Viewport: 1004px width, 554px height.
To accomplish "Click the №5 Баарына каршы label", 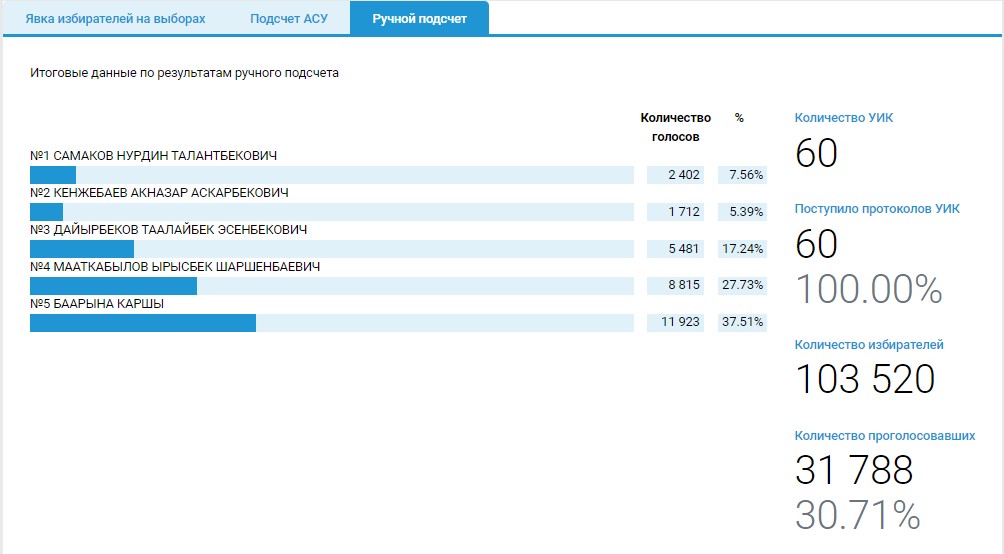I will 97,304.
